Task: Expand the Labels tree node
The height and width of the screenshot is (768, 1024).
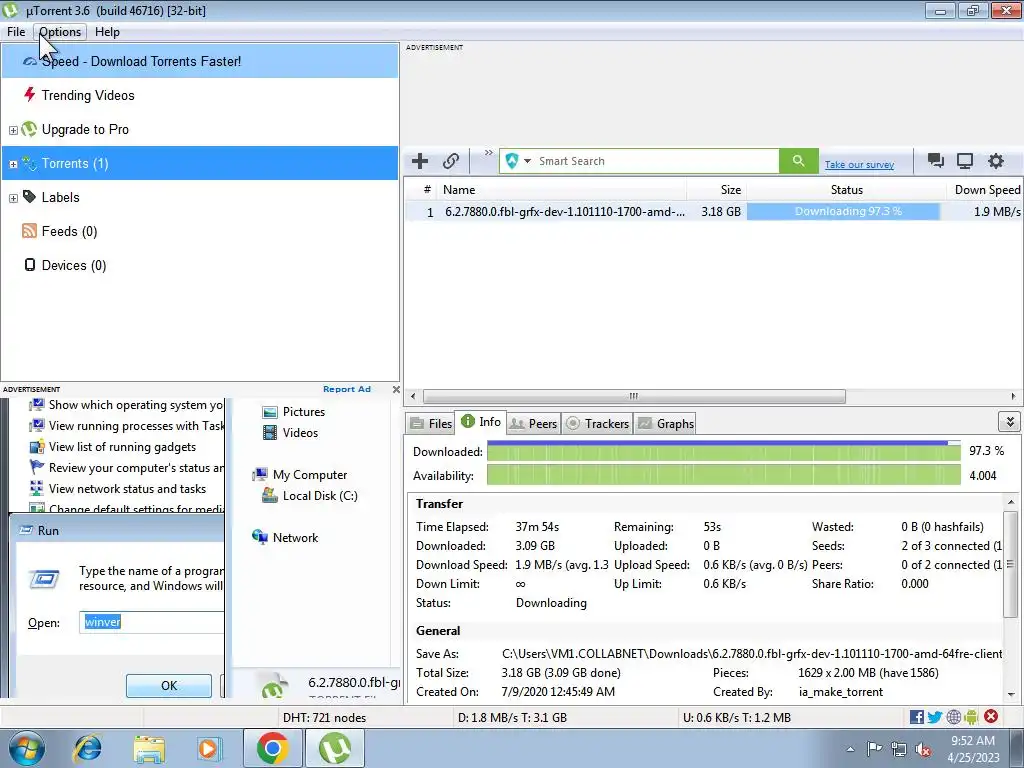Action: (13, 199)
